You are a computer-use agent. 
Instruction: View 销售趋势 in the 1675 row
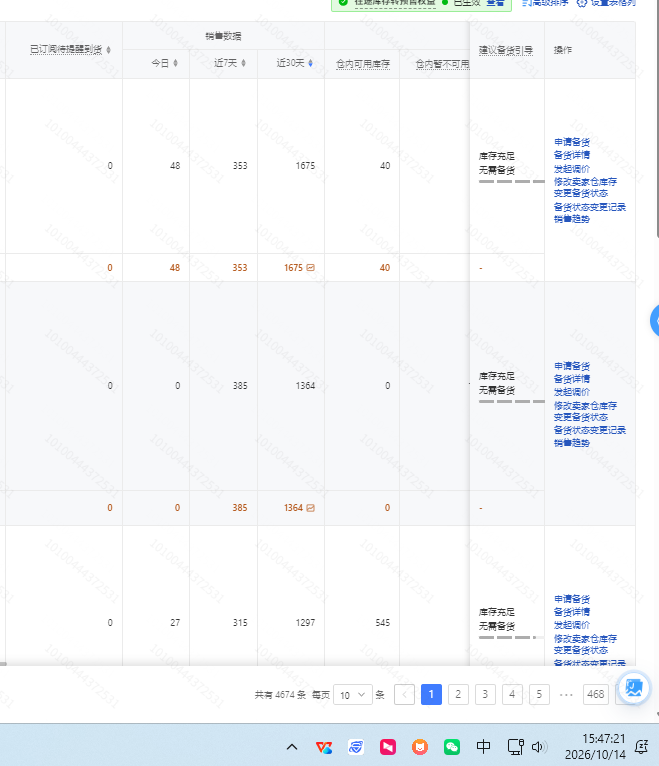(572, 219)
